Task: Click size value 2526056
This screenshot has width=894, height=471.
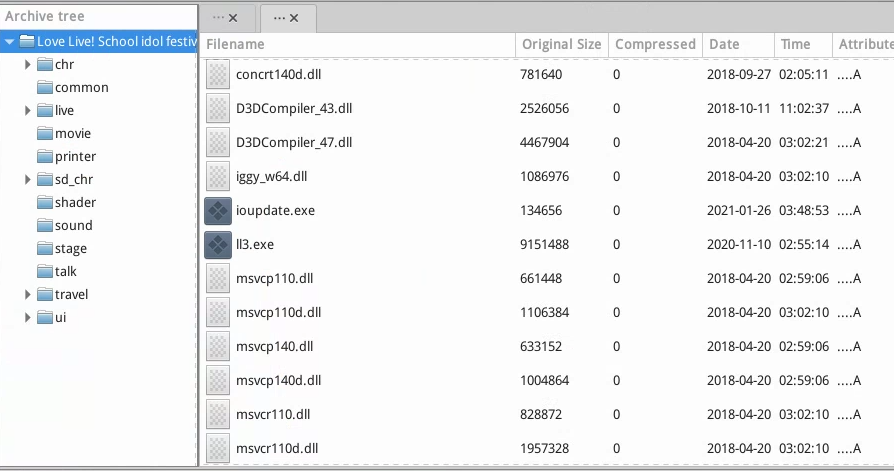Action: coord(544,109)
